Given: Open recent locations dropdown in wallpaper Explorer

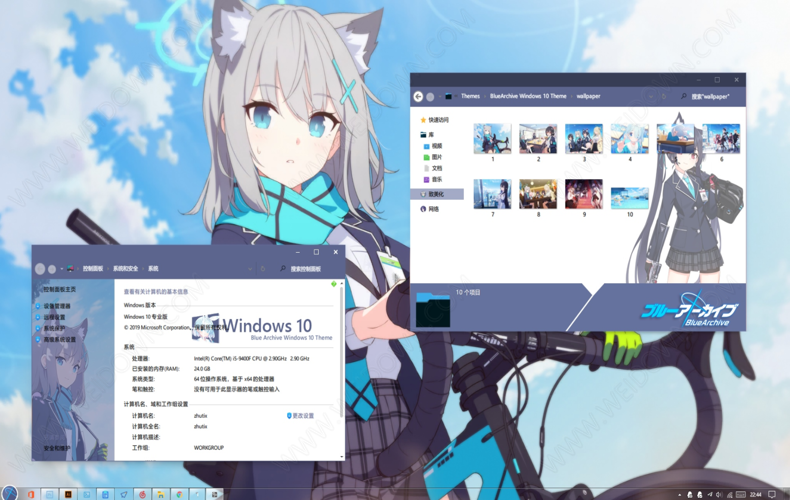Looking at the screenshot, I should point(439,96).
